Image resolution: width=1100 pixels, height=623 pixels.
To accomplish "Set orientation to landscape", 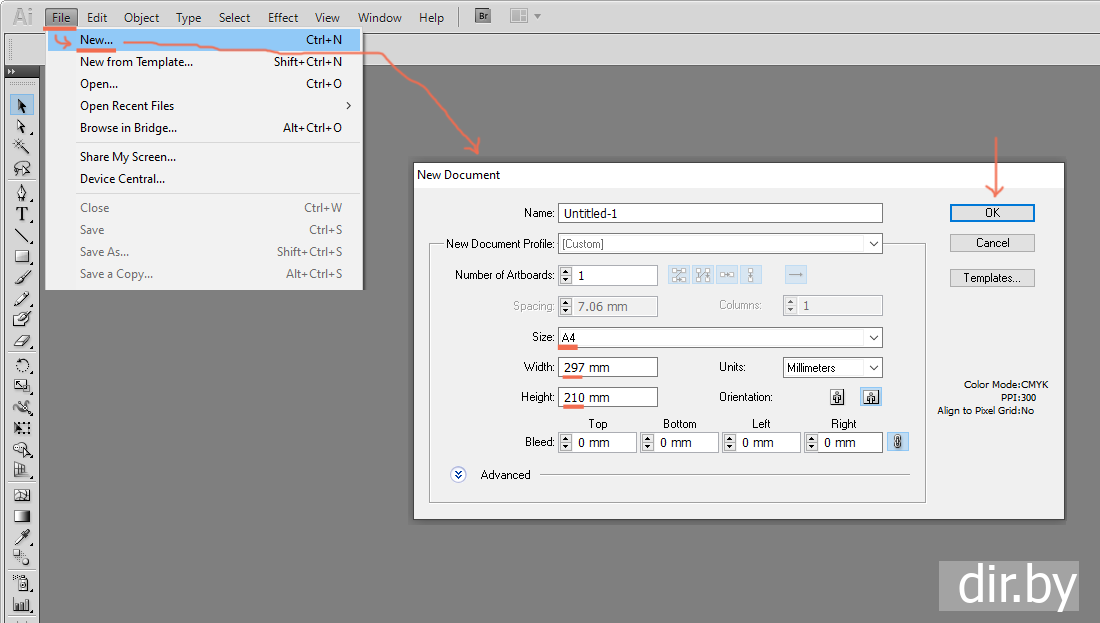I will click(870, 397).
